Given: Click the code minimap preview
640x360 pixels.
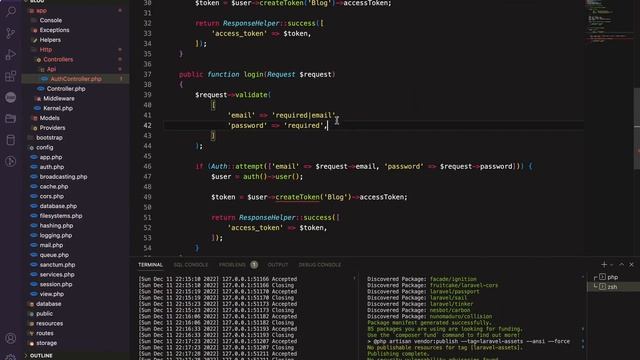Looking at the screenshot, I should pyautogui.click(x=608, y=22).
